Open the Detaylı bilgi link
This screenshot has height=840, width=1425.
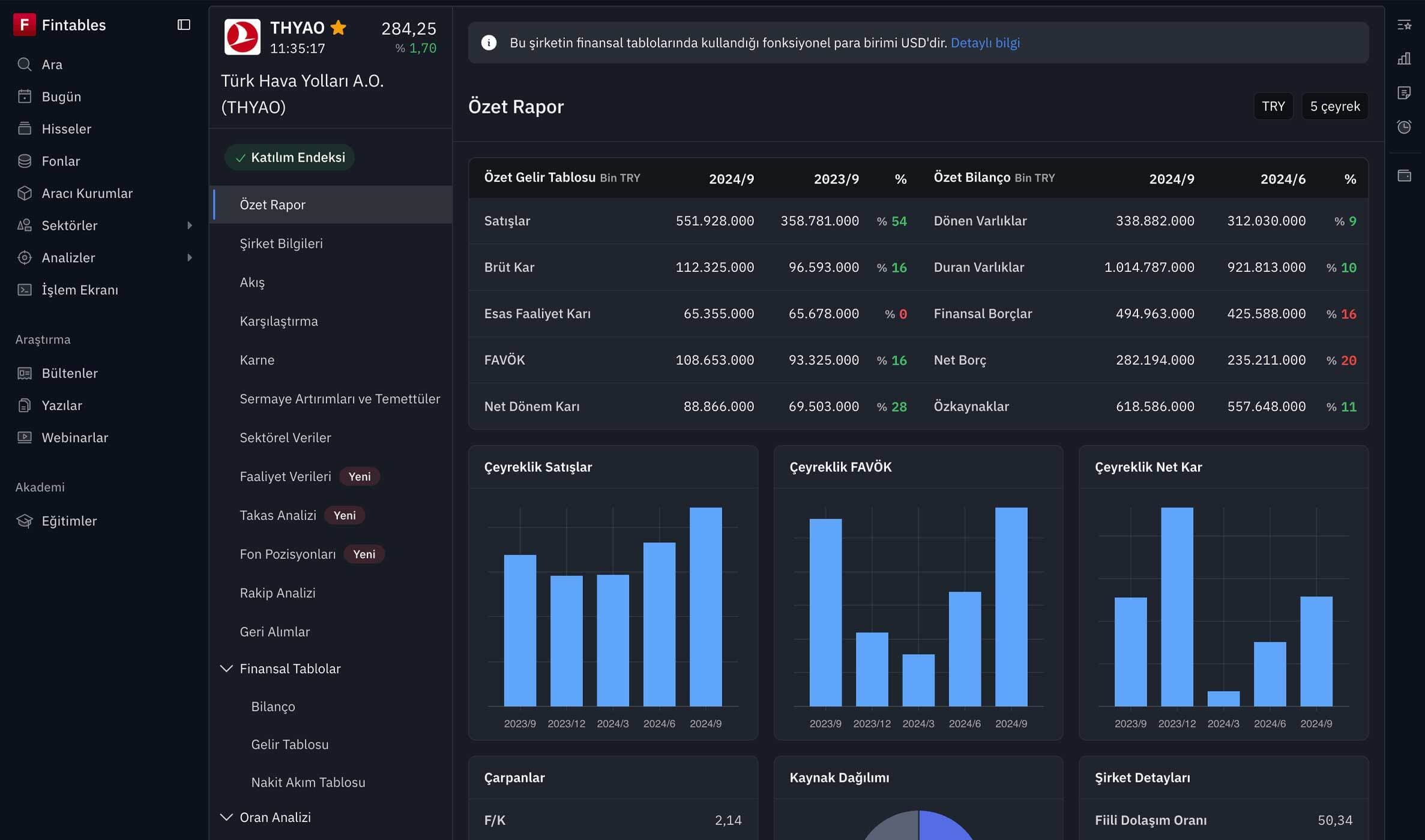tap(985, 43)
